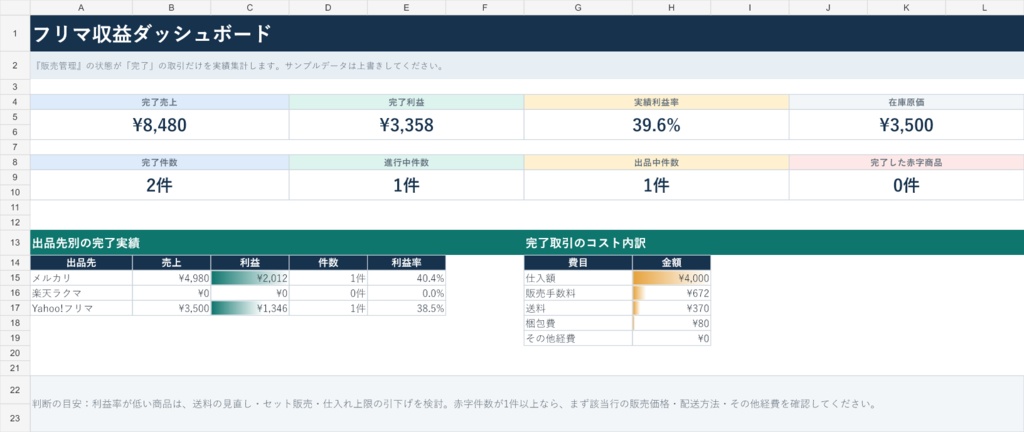Click the 利益 table header
1024x432 pixels.
tap(249, 262)
